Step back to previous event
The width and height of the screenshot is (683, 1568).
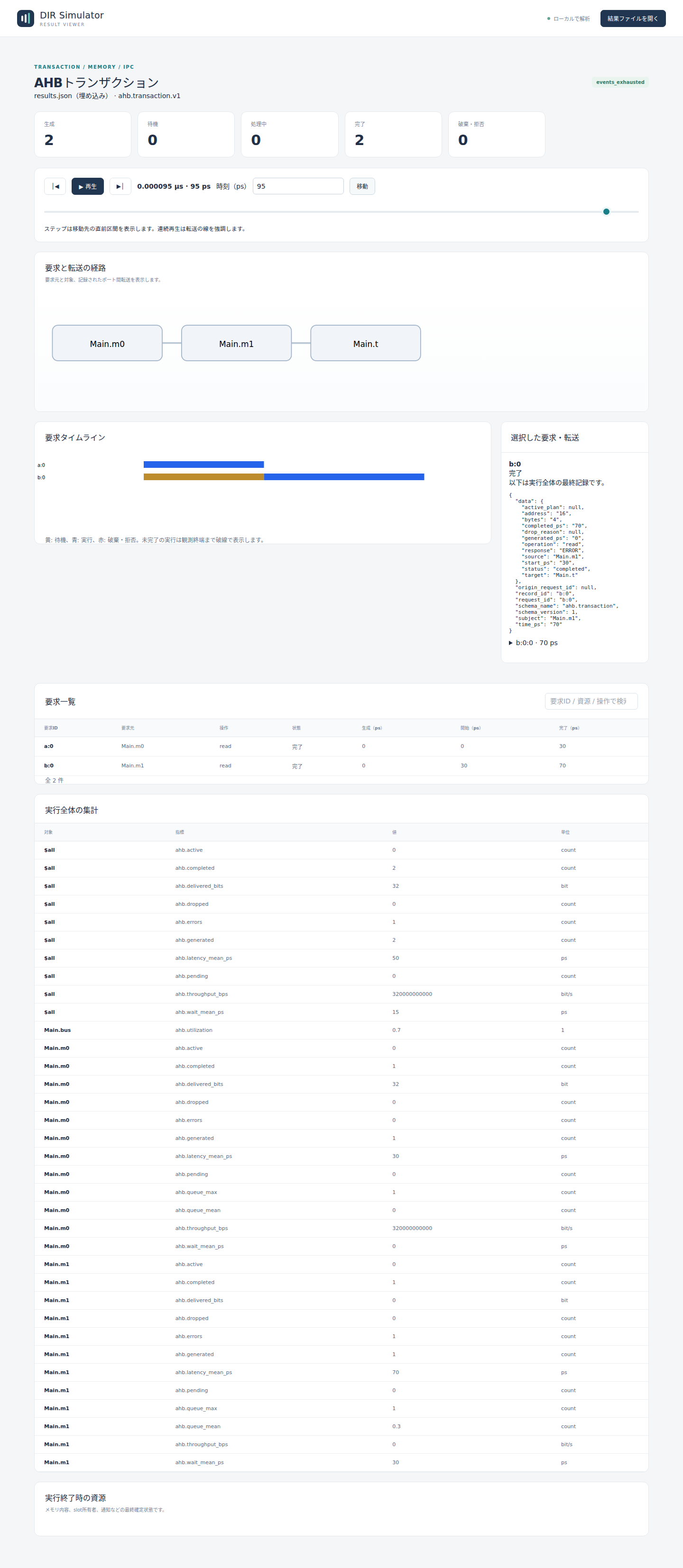(x=55, y=186)
